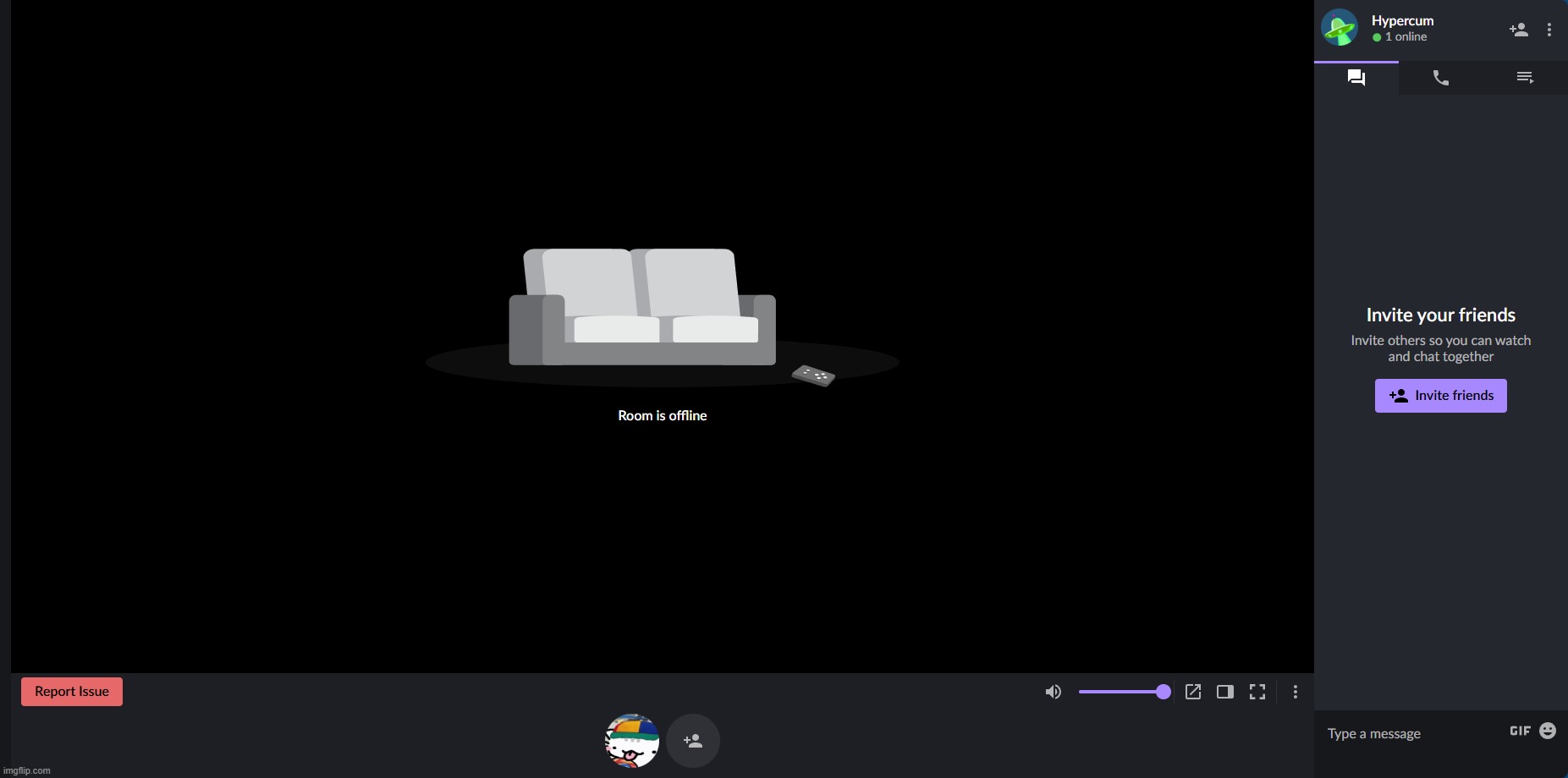Click the UFO room avatar
This screenshot has width=1568, height=778.
pyautogui.click(x=1340, y=28)
